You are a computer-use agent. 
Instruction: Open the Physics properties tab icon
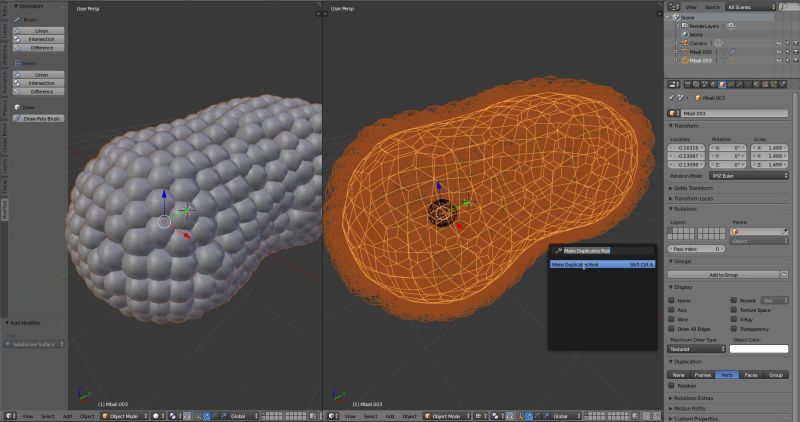783,84
